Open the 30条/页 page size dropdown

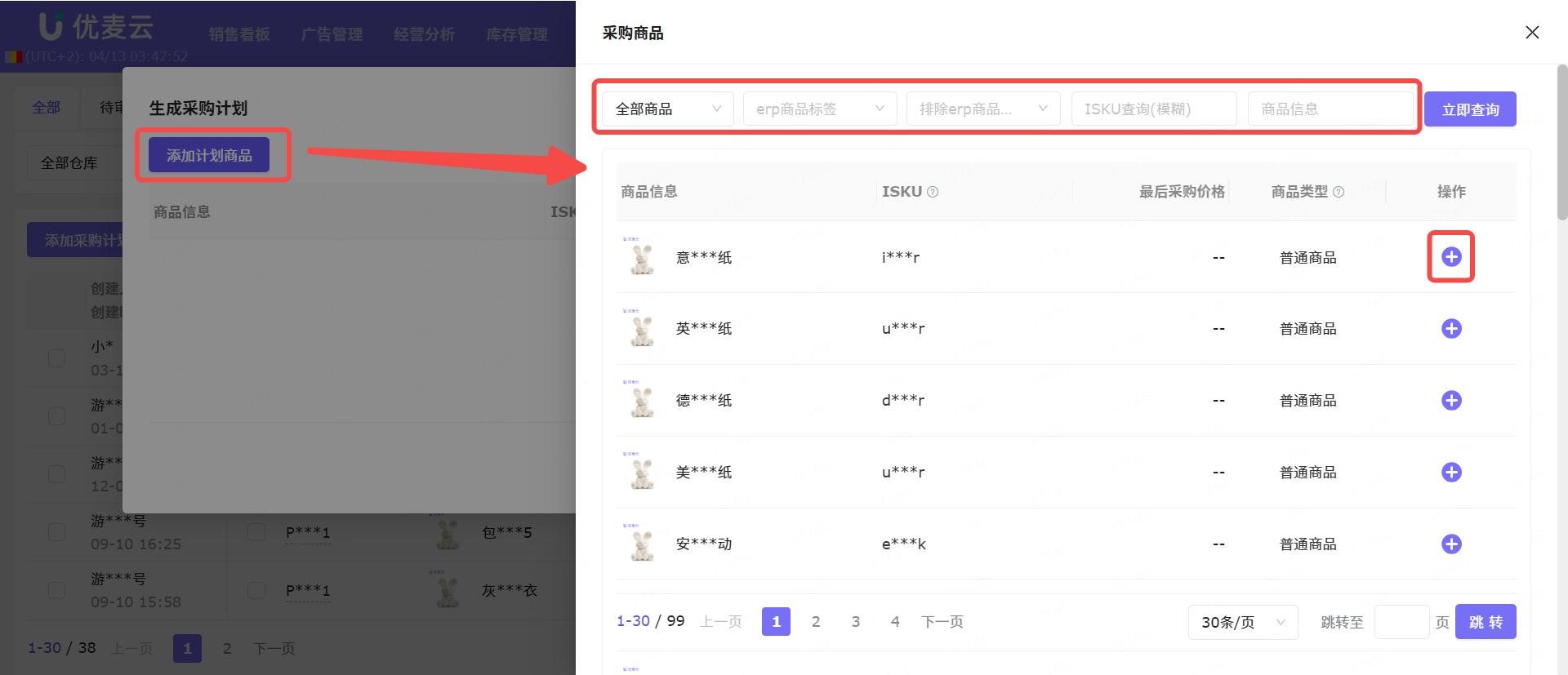[1242, 622]
